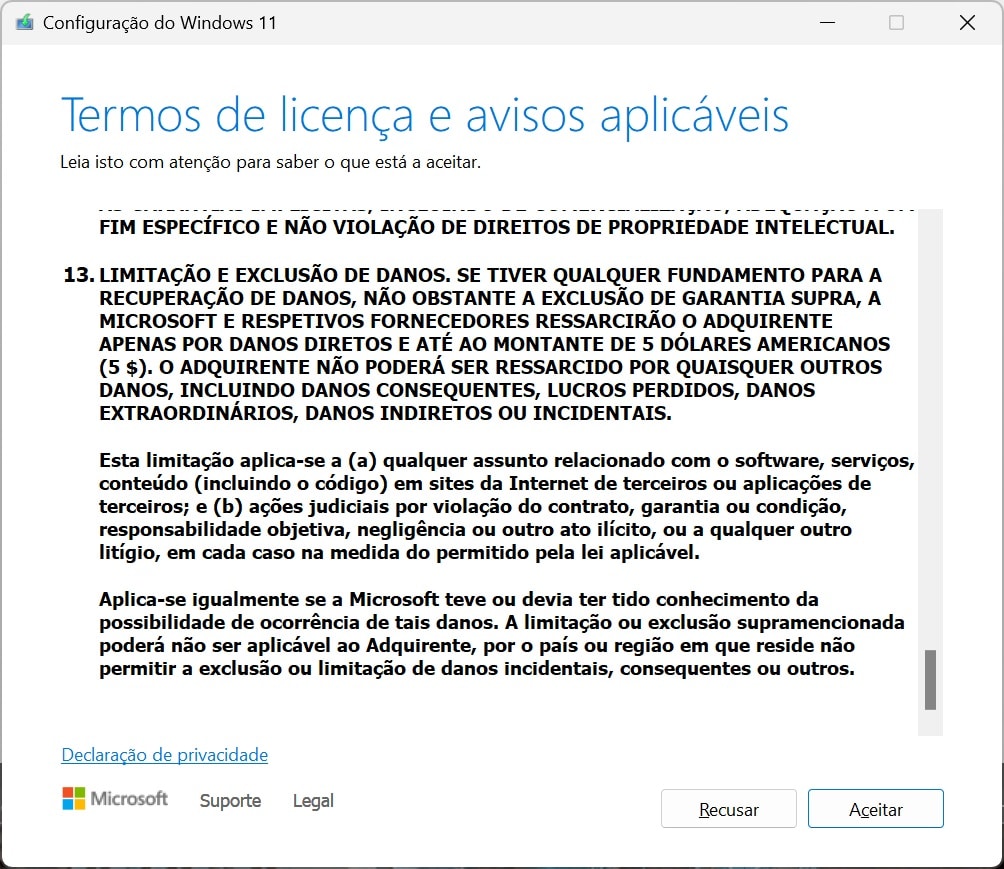The height and width of the screenshot is (869, 1004).
Task: Open the Suporte link
Action: 230,801
